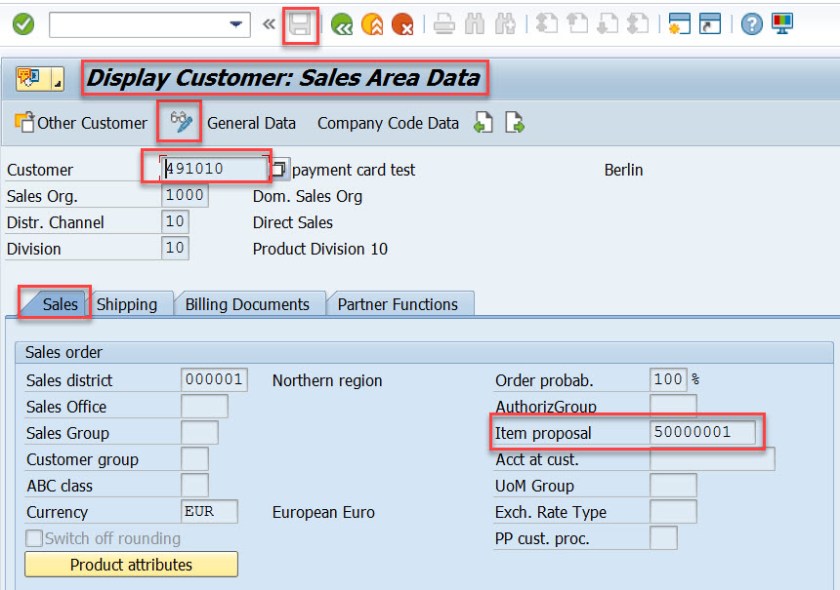Click the Other Customer button
The image size is (840, 590).
coord(80,123)
